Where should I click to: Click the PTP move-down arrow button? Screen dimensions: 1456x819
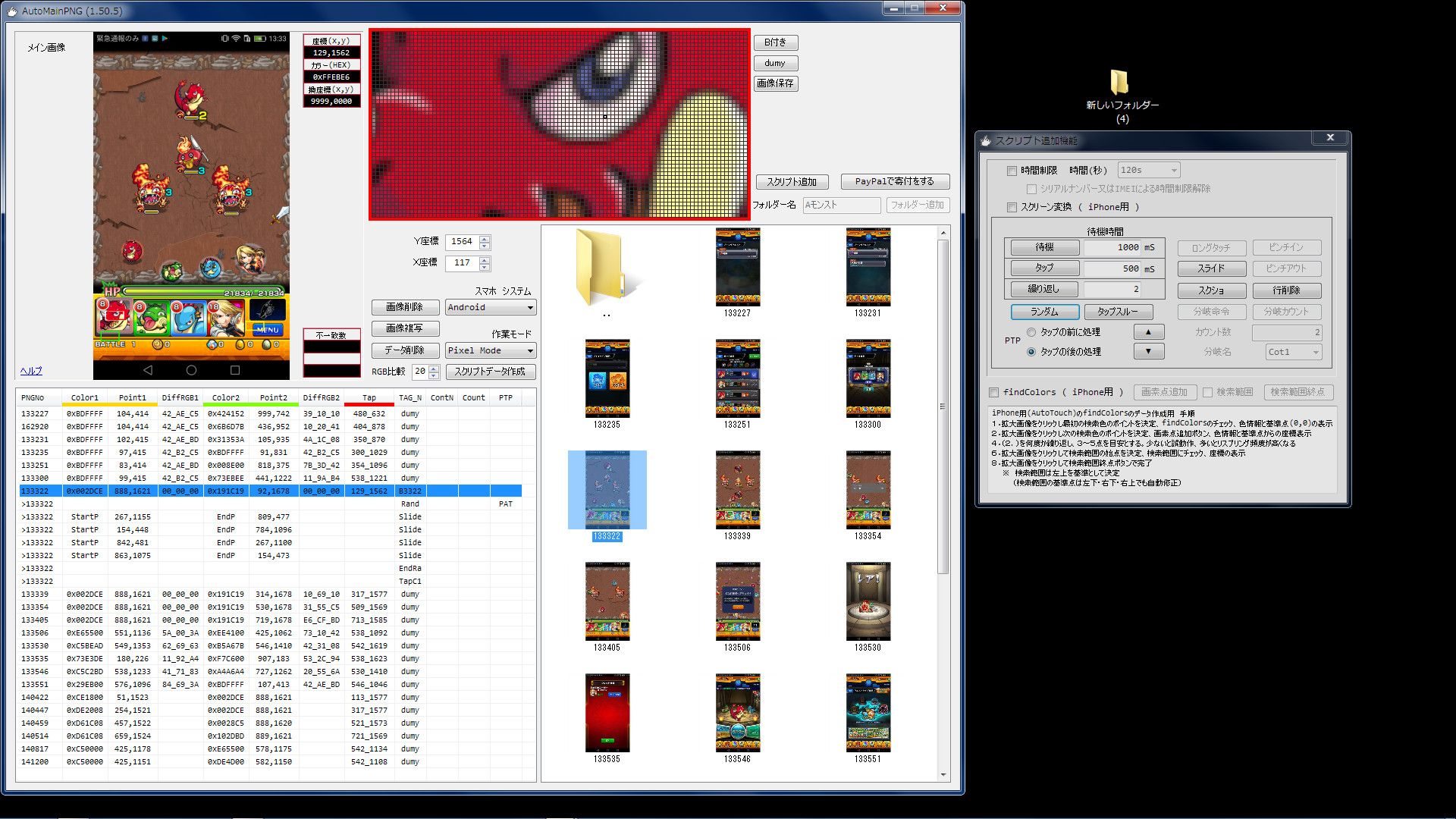click(1148, 351)
